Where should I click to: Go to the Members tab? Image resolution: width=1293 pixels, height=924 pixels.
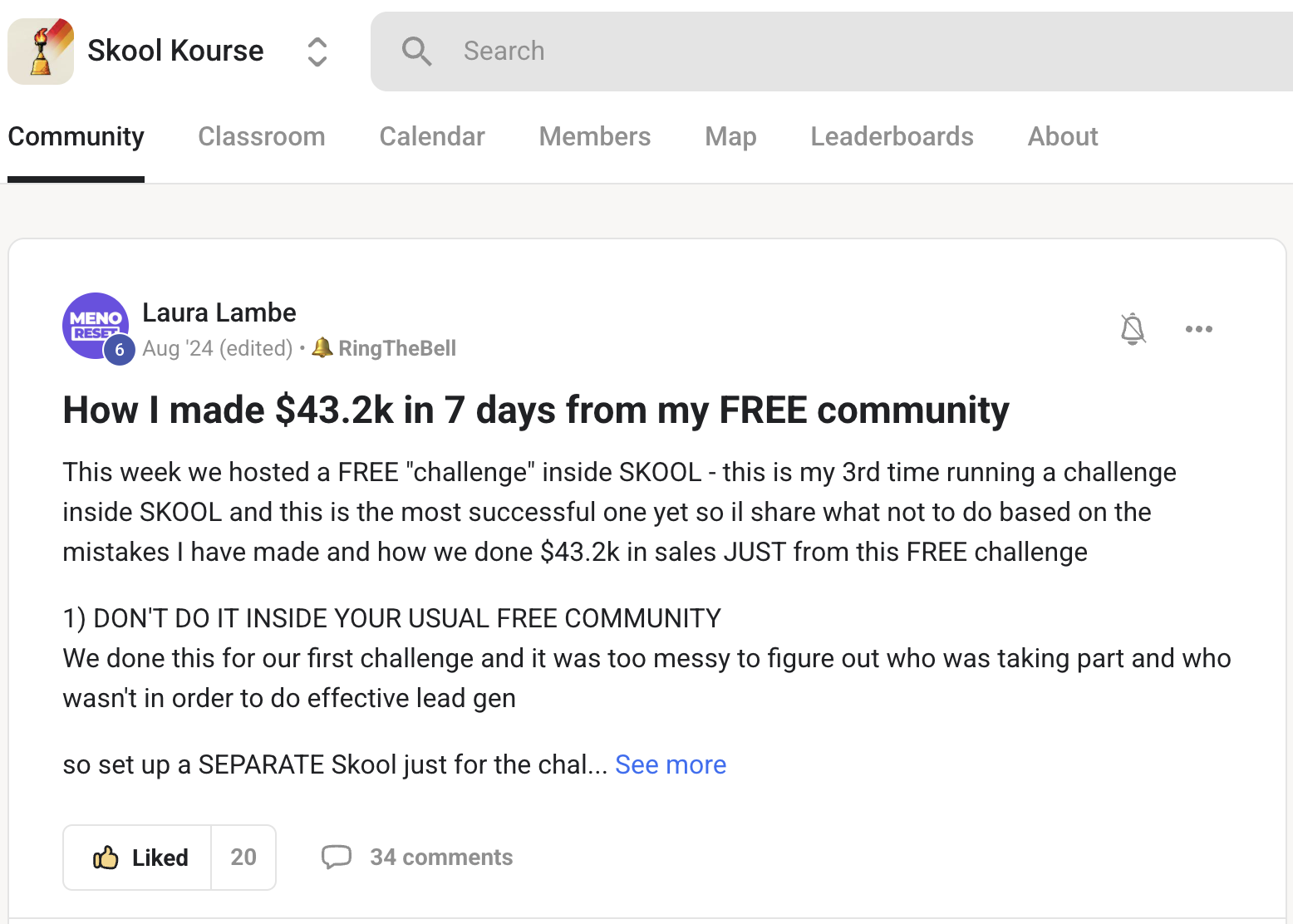point(595,136)
